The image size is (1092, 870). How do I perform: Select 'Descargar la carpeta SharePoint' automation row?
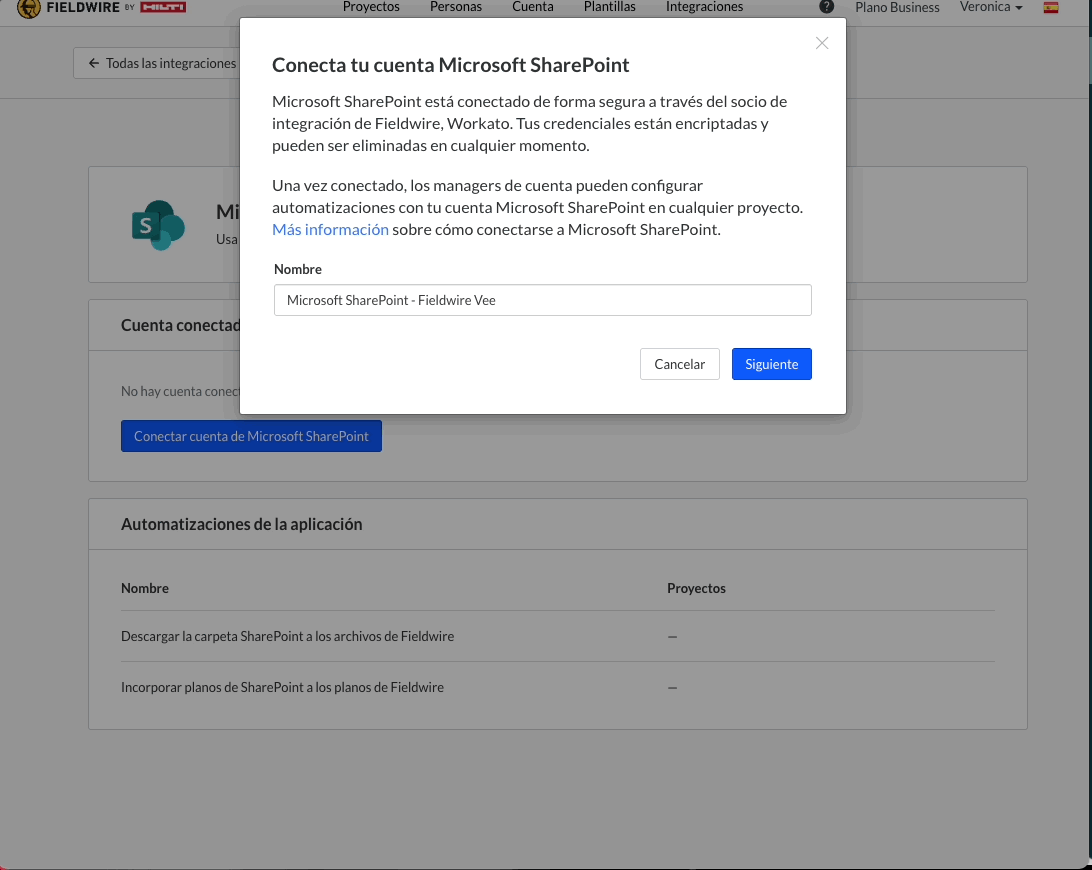tap(558, 636)
